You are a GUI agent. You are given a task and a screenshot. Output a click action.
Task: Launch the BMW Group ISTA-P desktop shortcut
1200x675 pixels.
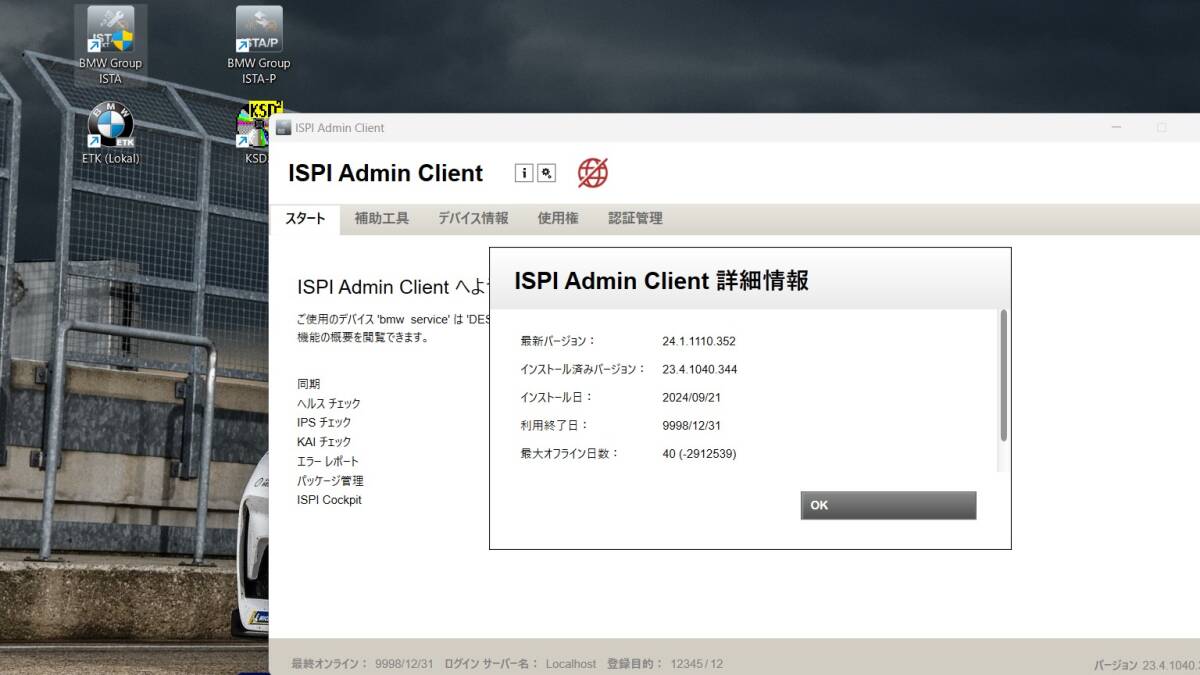(259, 46)
